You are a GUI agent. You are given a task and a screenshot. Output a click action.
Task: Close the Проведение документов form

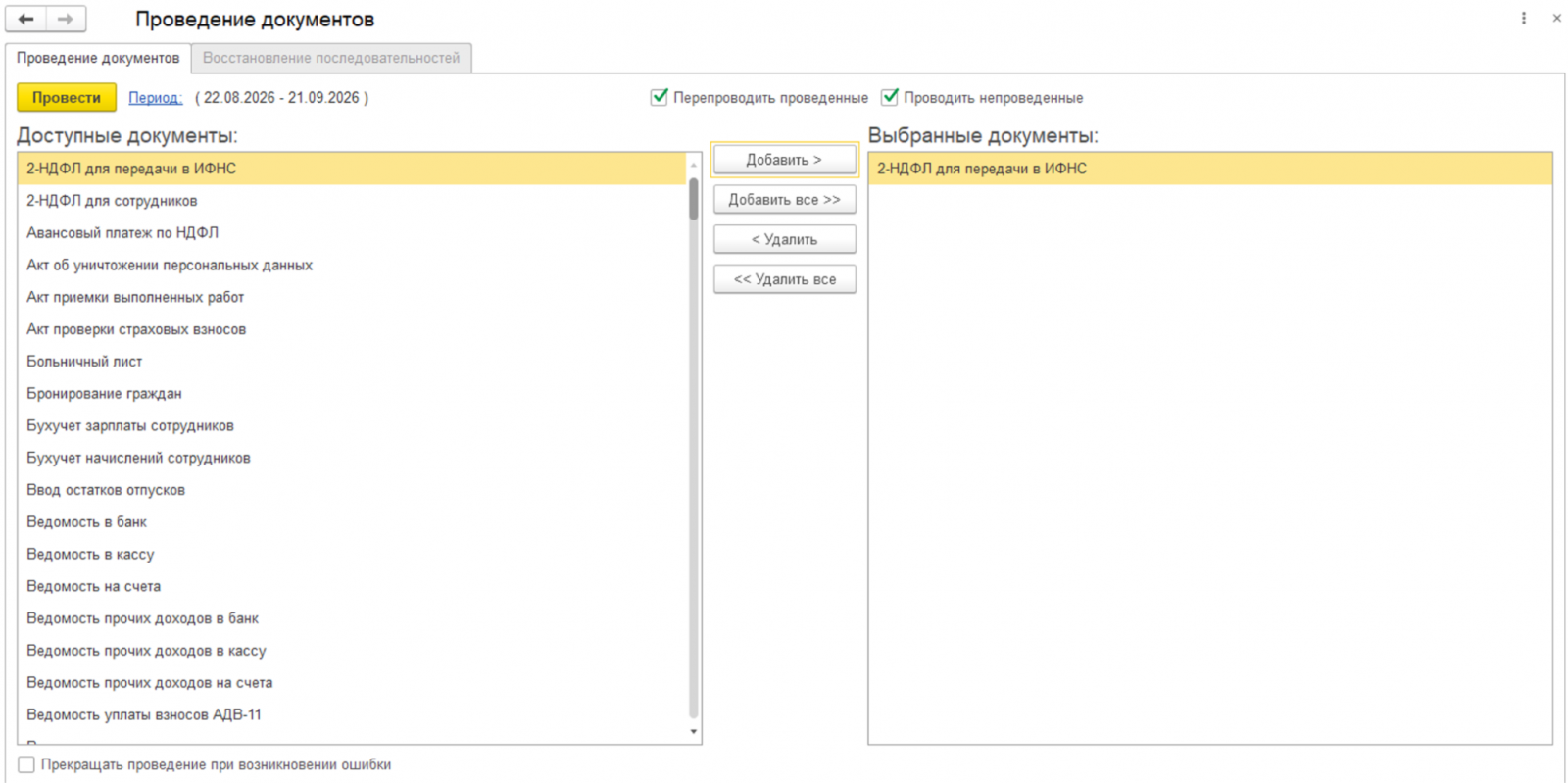coord(1556,19)
